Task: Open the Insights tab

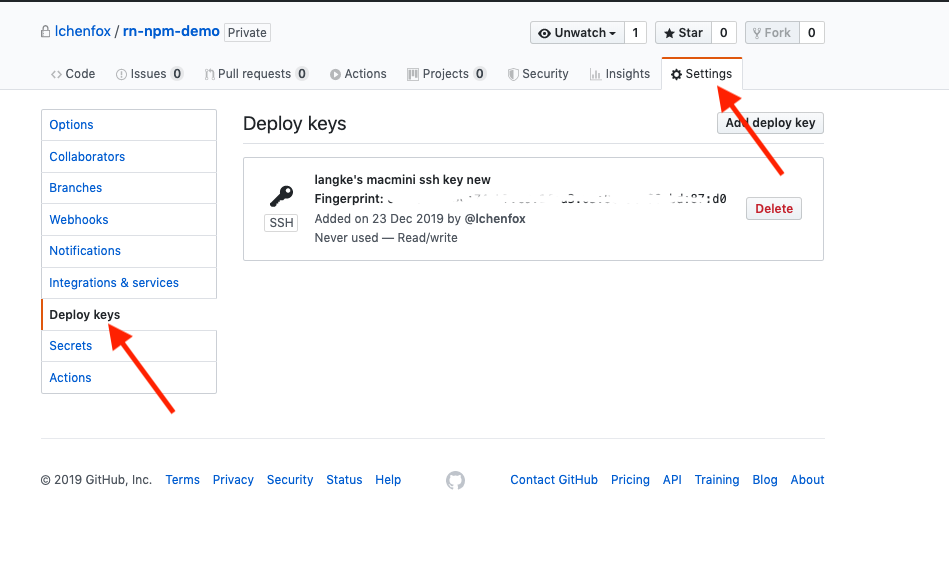Action: (619, 74)
